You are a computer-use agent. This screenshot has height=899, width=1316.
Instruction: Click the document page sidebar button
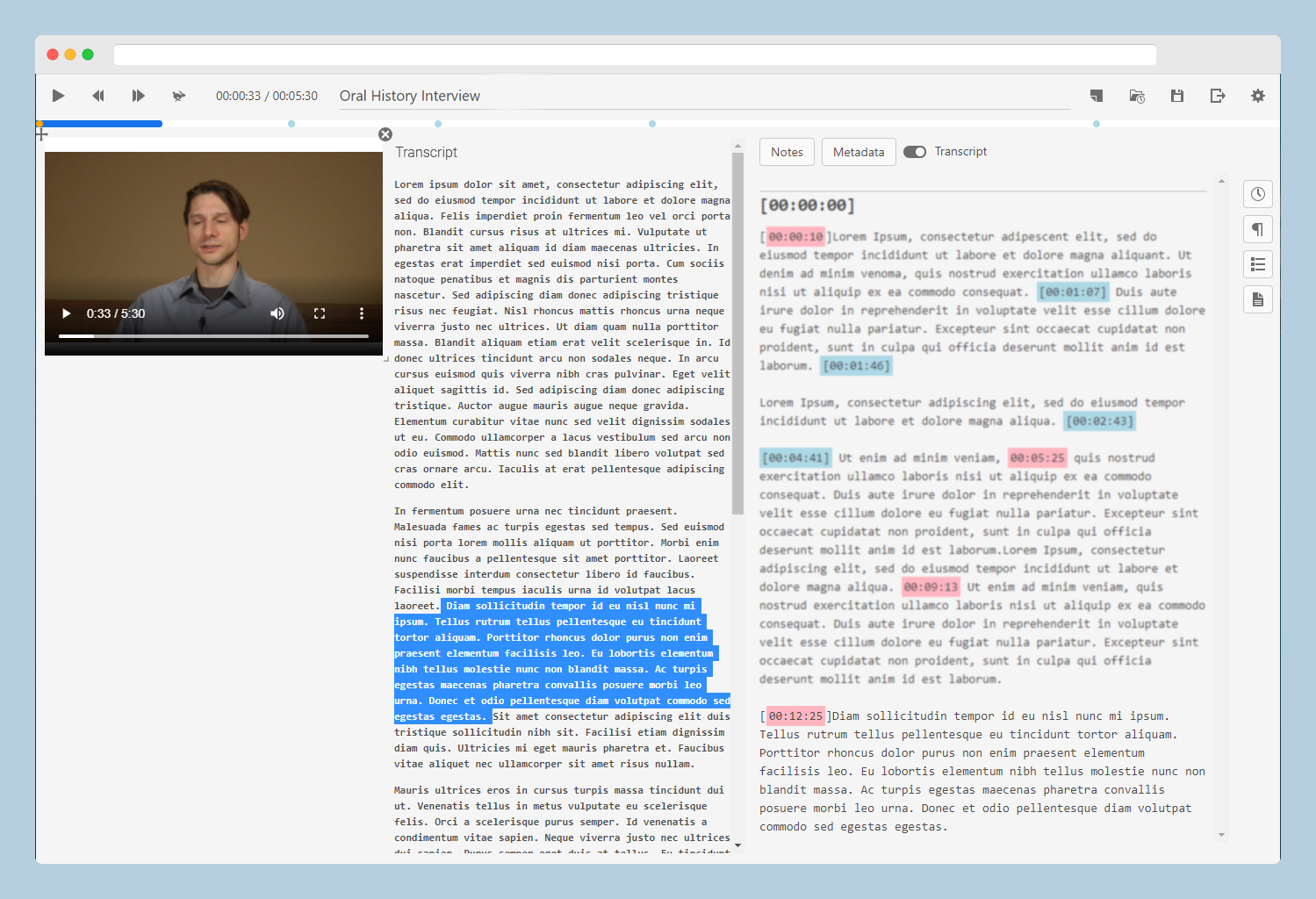1258,299
